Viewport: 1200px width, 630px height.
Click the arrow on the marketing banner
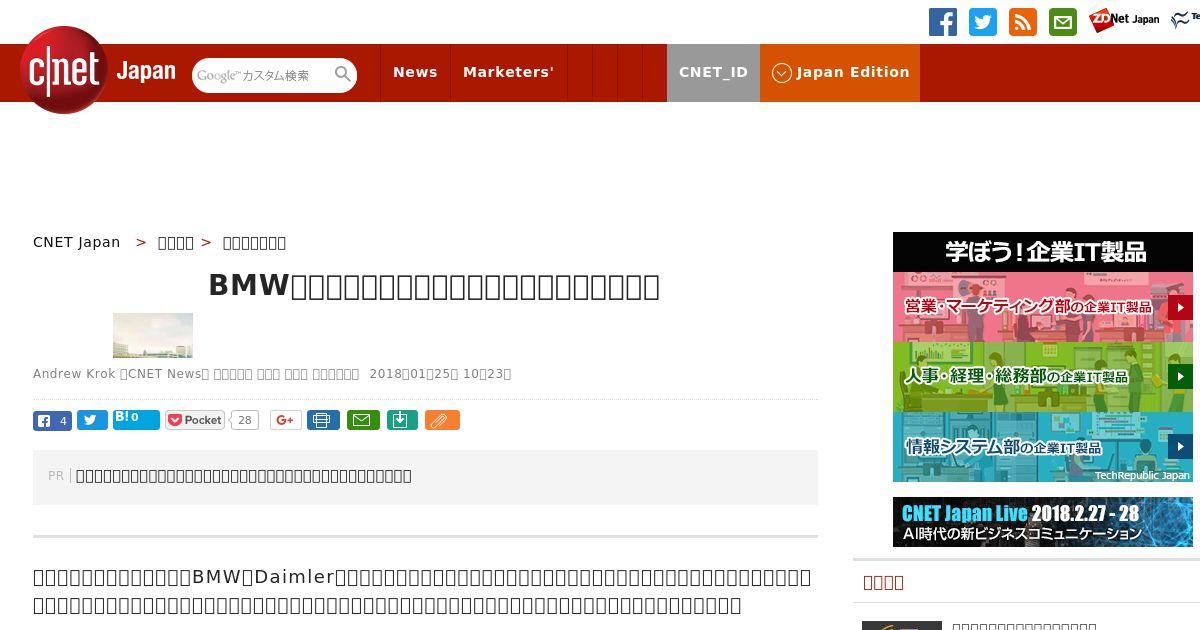click(1180, 307)
